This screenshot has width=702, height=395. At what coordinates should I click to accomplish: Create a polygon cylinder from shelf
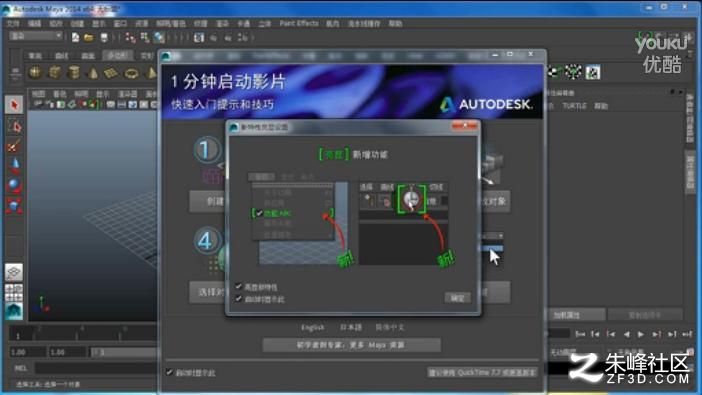(74, 73)
